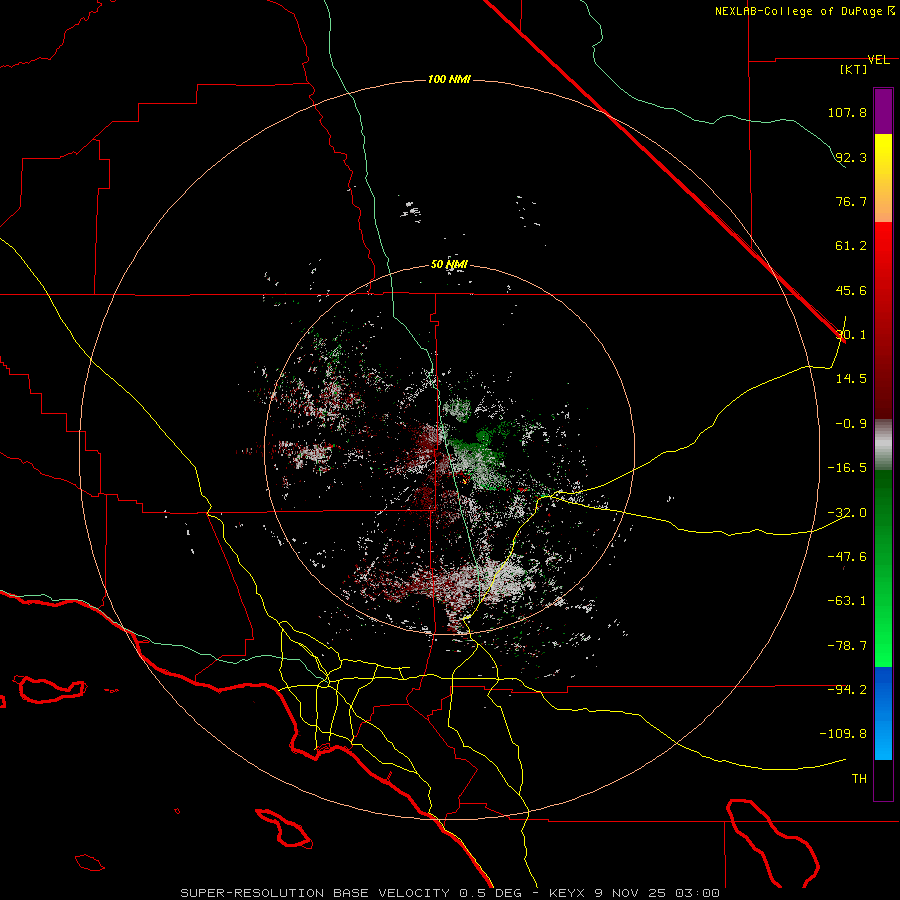Click the blue segment of the color bar
The height and width of the screenshot is (900, 900).
tap(883, 713)
